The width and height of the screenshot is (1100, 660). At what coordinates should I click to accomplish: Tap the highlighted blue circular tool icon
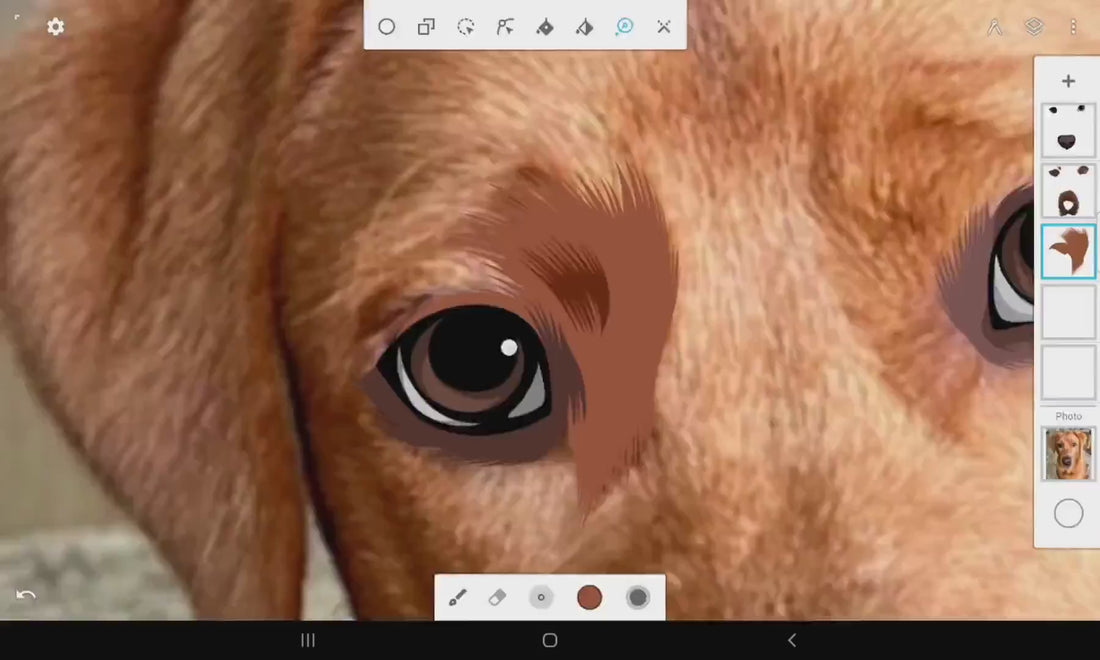624,27
